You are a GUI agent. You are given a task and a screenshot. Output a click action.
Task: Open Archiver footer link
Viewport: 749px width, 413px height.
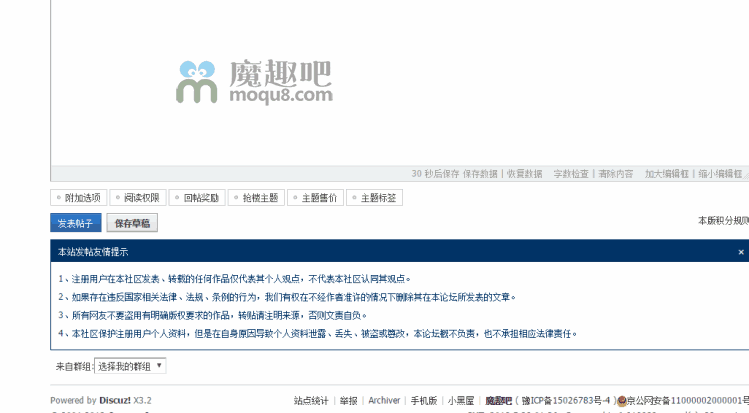point(384,401)
